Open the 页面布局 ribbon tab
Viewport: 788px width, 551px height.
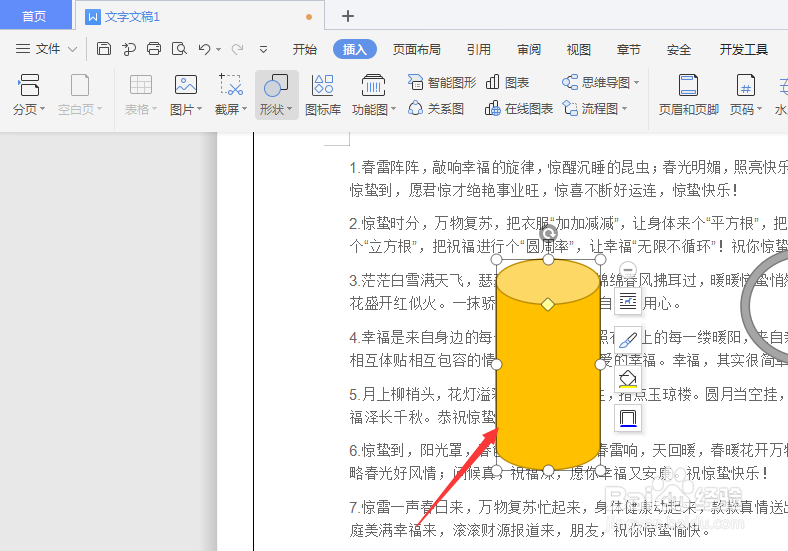417,49
